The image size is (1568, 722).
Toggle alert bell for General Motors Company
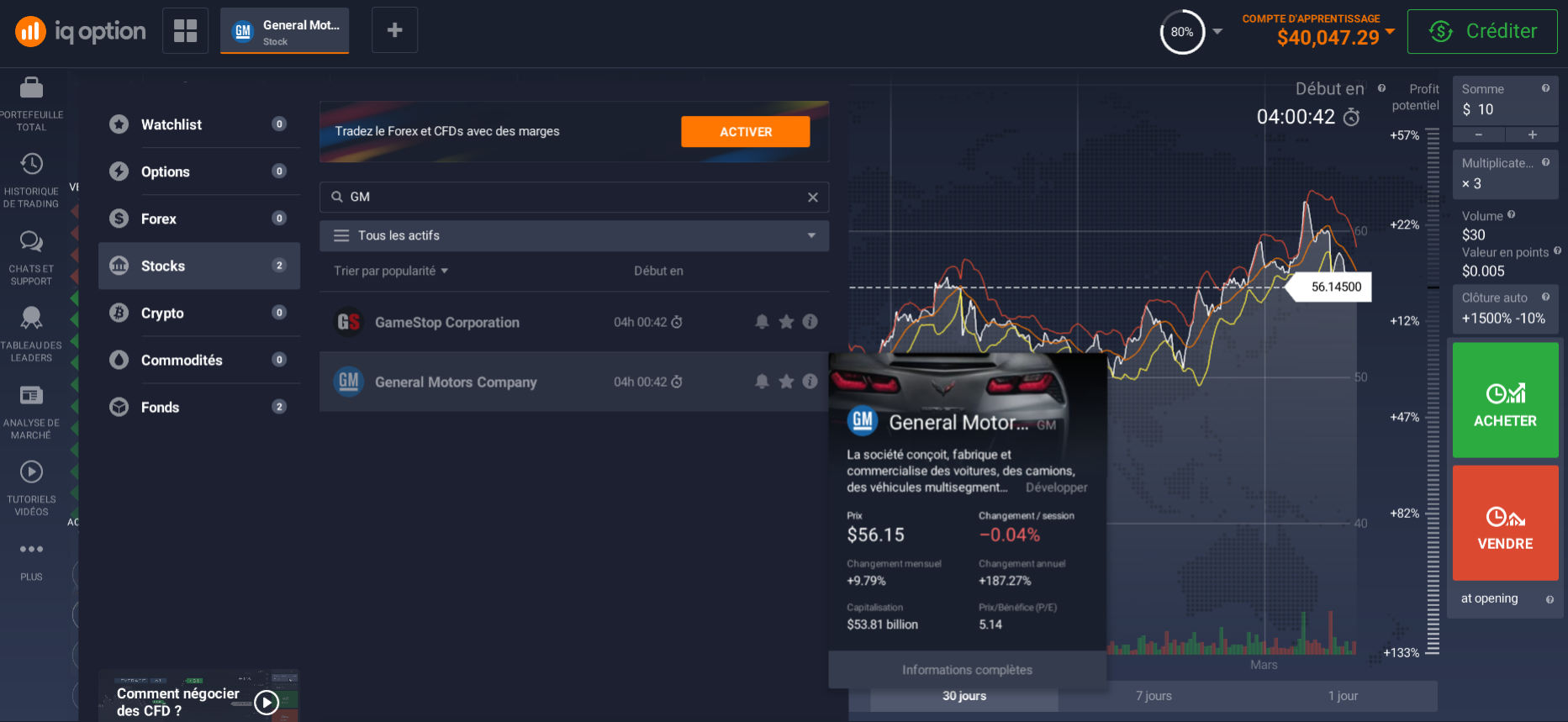[x=762, y=382]
